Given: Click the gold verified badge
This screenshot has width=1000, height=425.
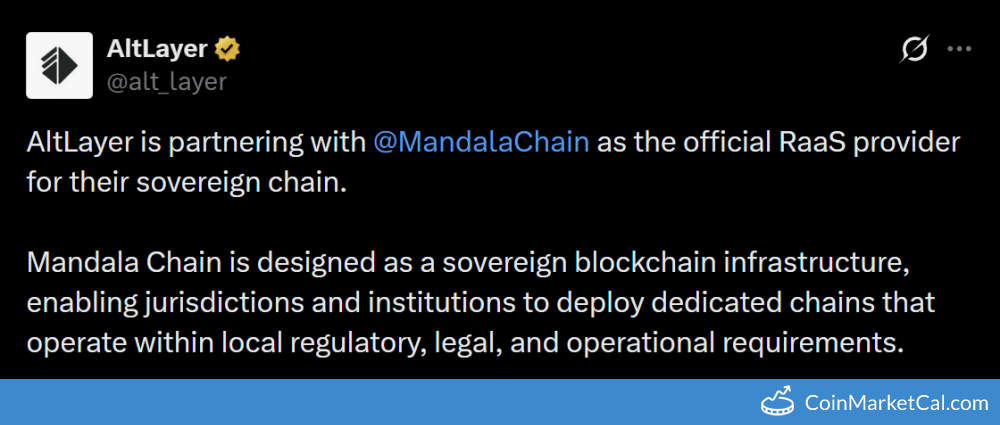Looking at the screenshot, I should [x=227, y=48].
